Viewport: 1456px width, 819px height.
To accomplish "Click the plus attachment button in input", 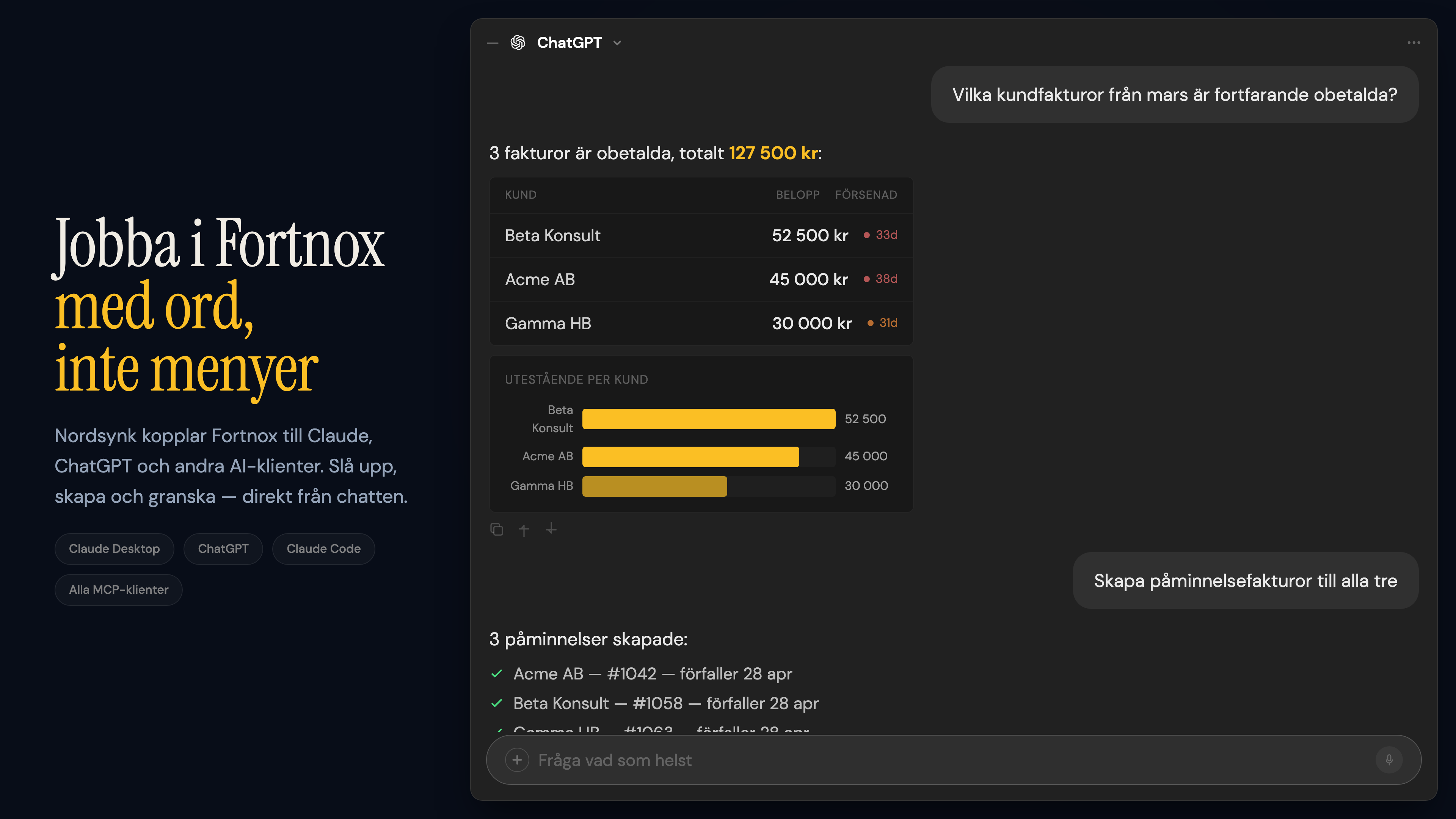I will [516, 760].
